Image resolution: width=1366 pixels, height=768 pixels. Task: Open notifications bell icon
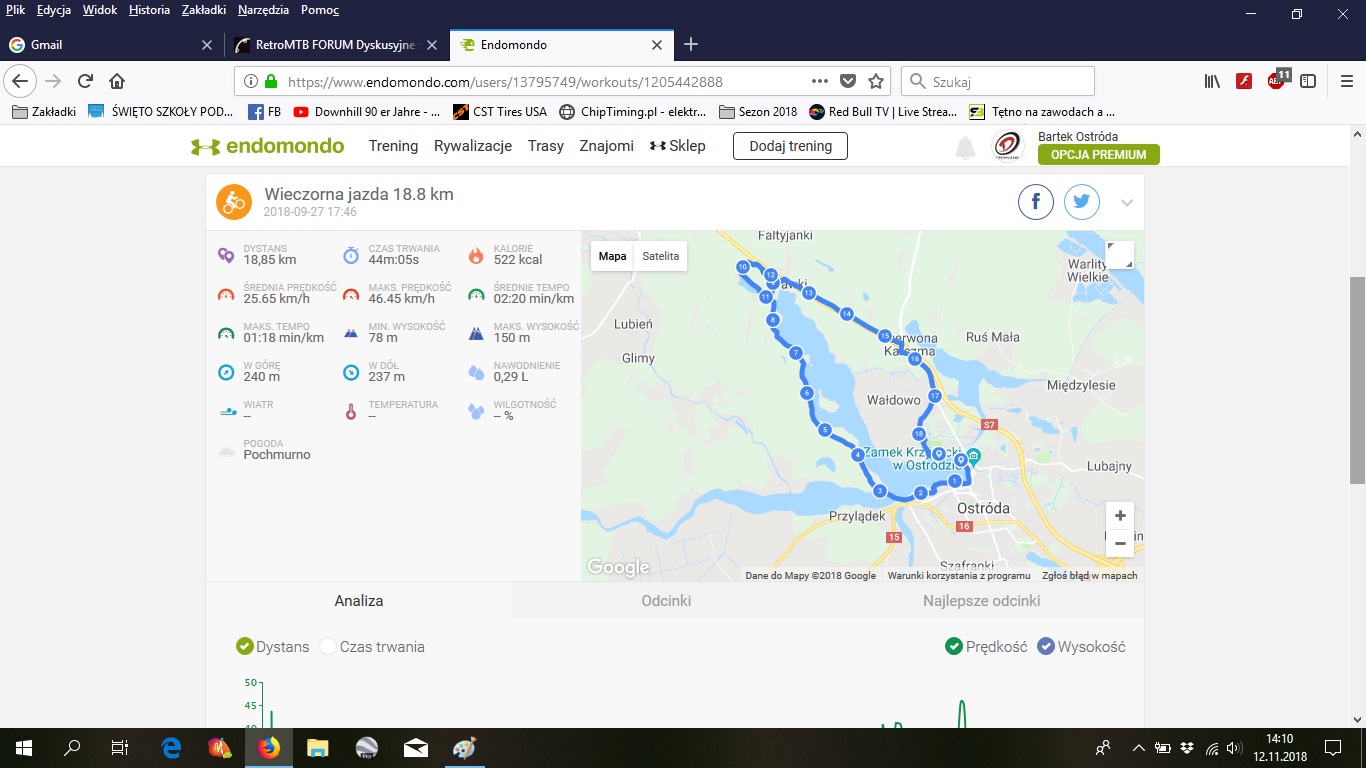[x=965, y=148]
